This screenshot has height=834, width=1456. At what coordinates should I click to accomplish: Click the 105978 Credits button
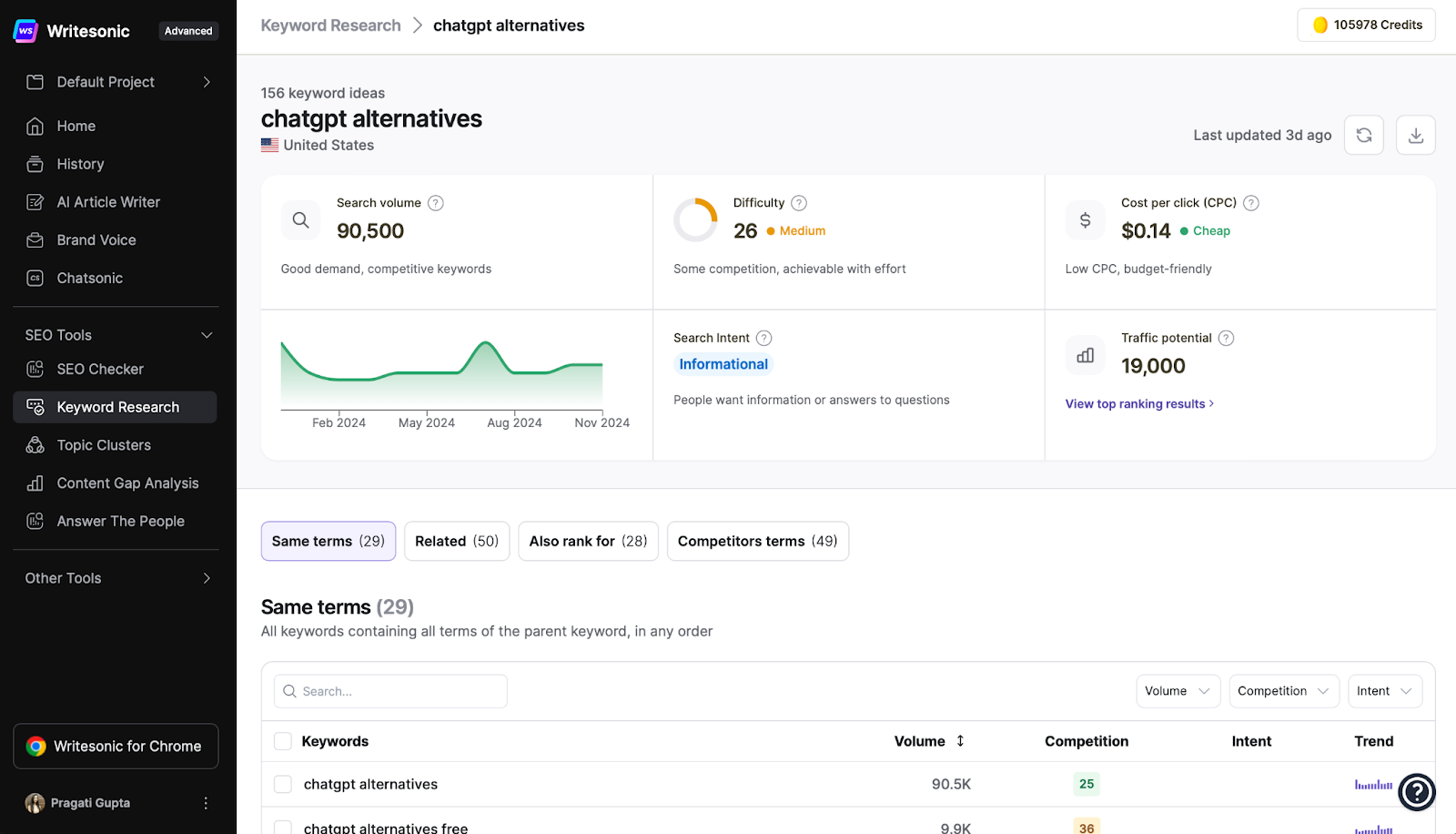click(x=1366, y=25)
